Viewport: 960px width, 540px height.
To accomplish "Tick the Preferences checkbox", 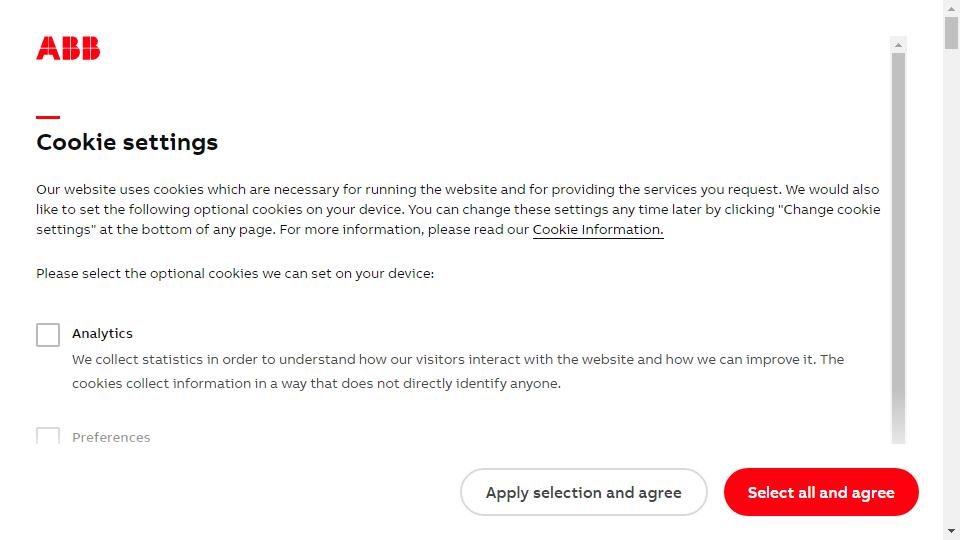I will pos(48,436).
